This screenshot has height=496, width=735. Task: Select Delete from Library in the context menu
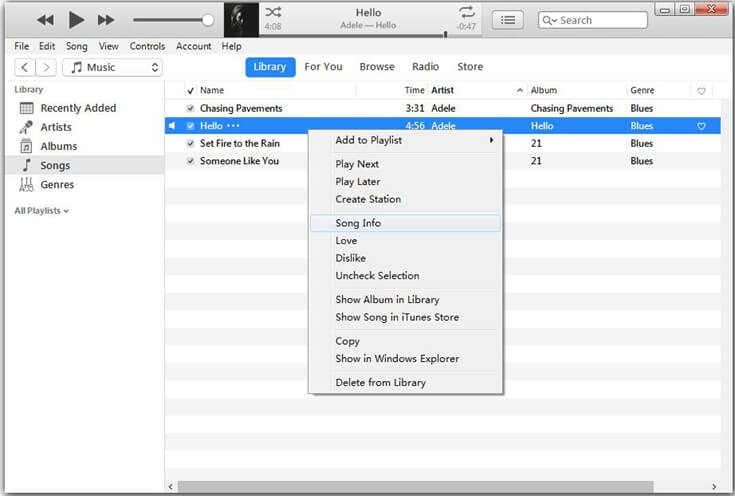(x=380, y=382)
